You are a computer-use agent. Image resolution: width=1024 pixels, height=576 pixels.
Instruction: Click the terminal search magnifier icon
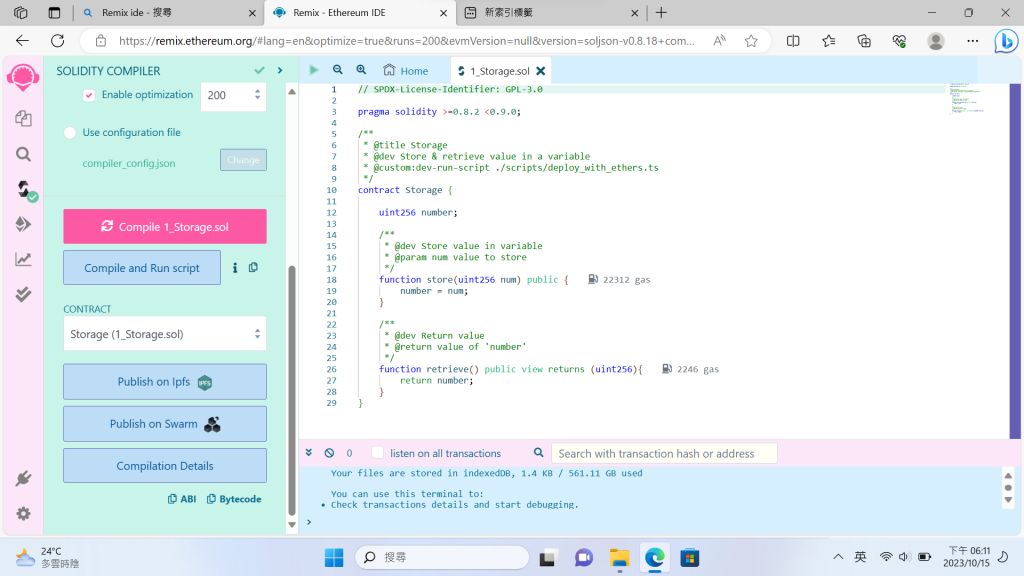tap(538, 453)
